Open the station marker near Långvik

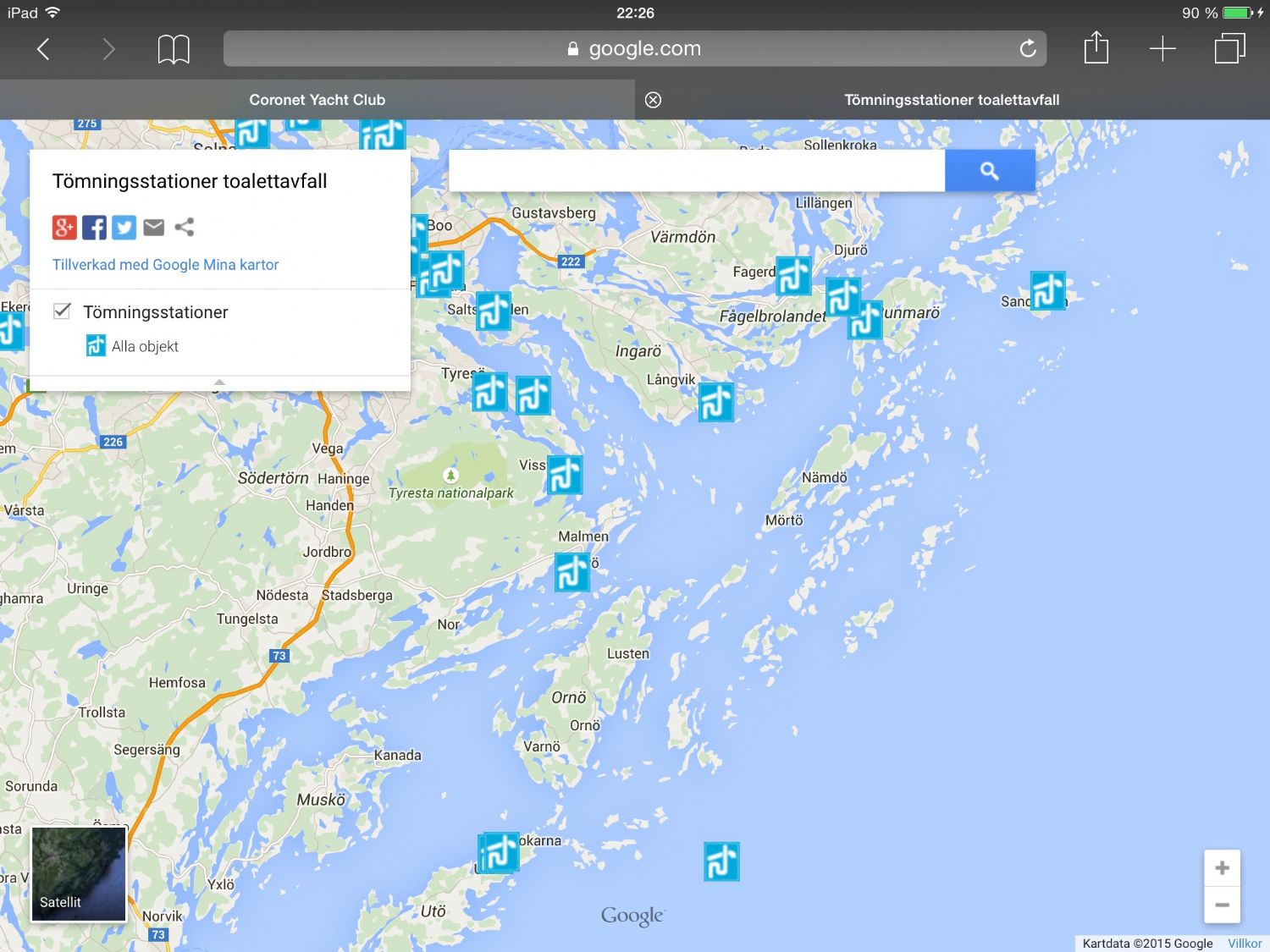pyautogui.click(x=715, y=403)
